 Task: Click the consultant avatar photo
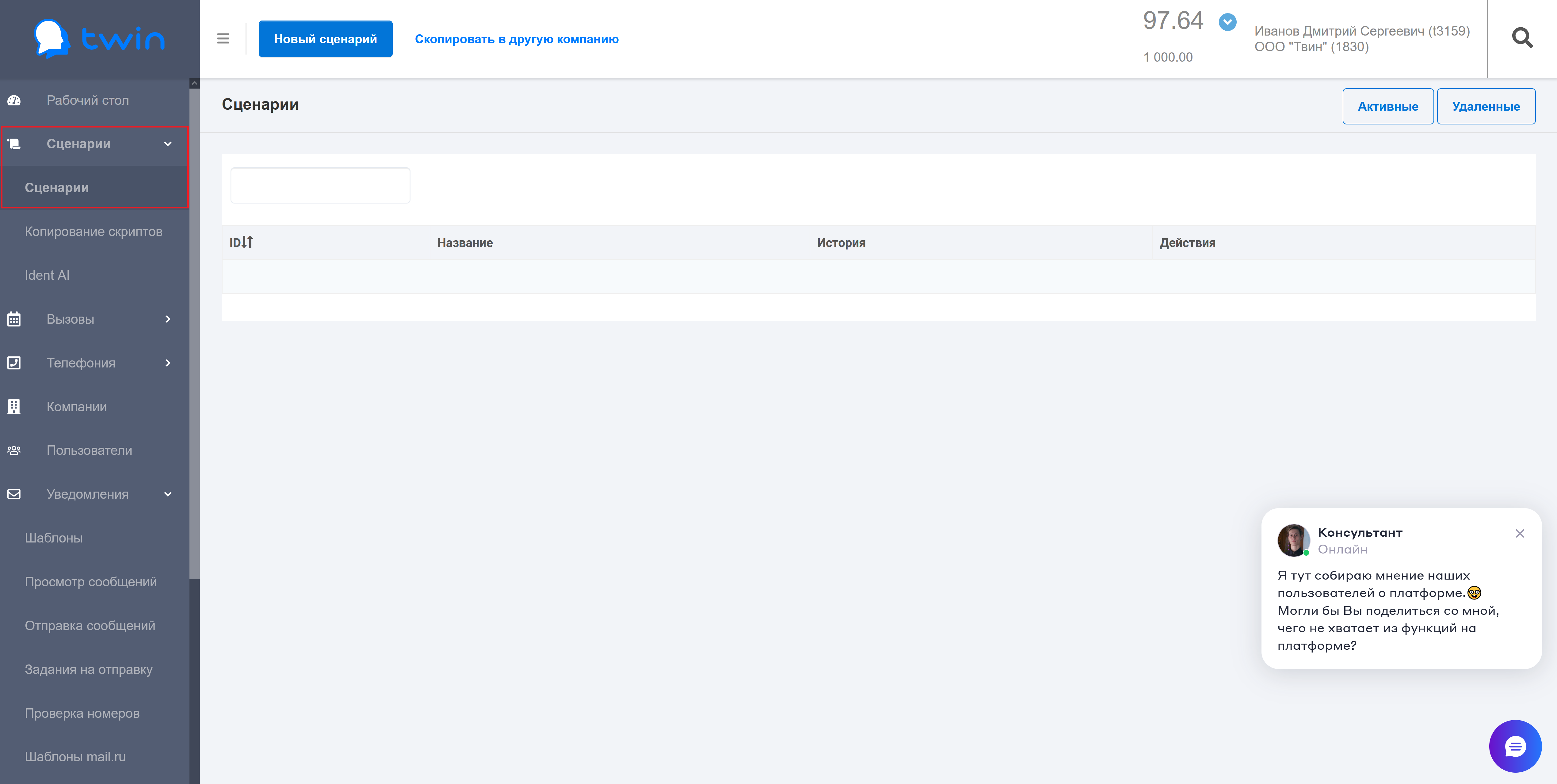[1293, 540]
